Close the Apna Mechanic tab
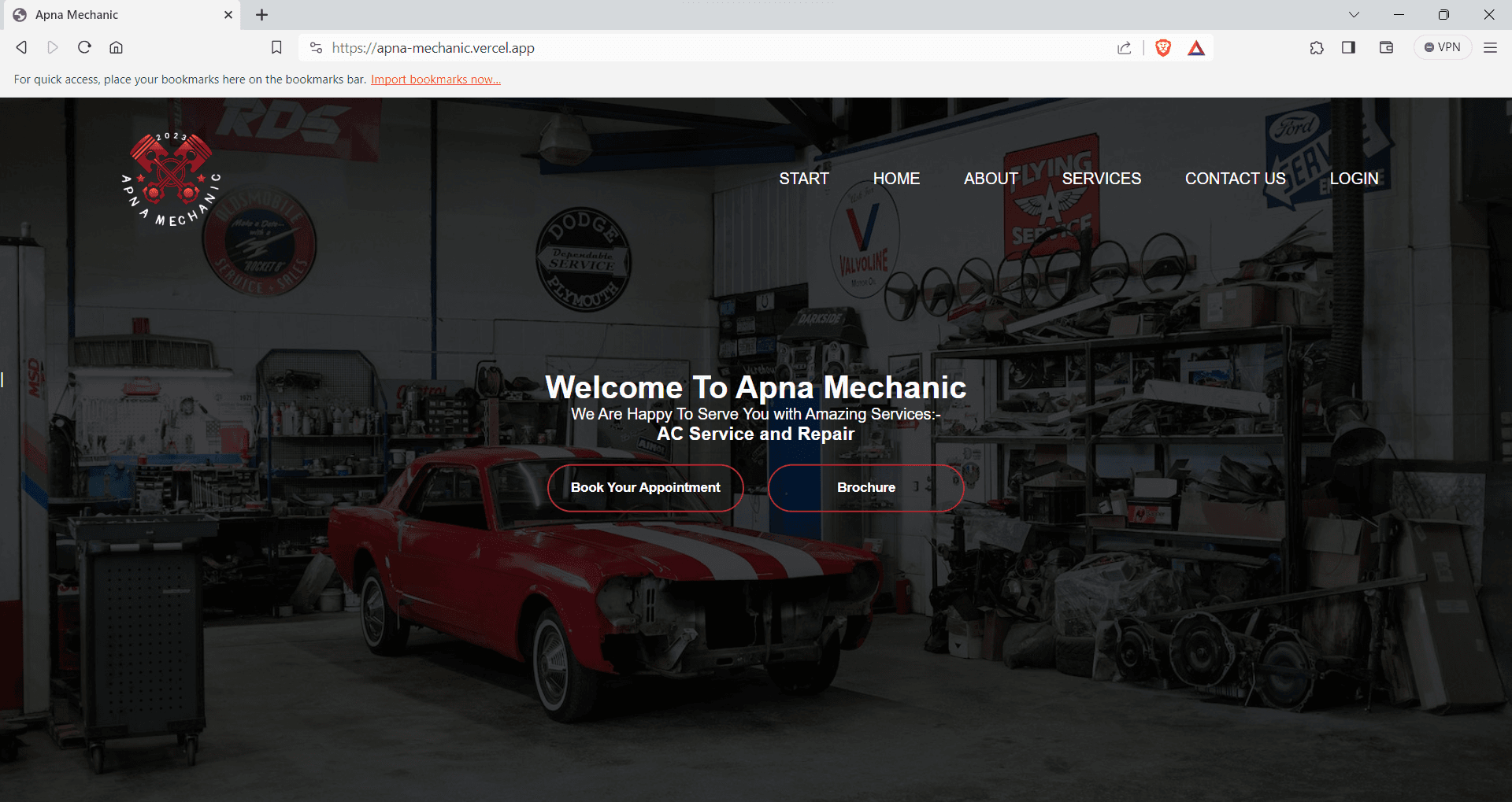 [x=228, y=14]
